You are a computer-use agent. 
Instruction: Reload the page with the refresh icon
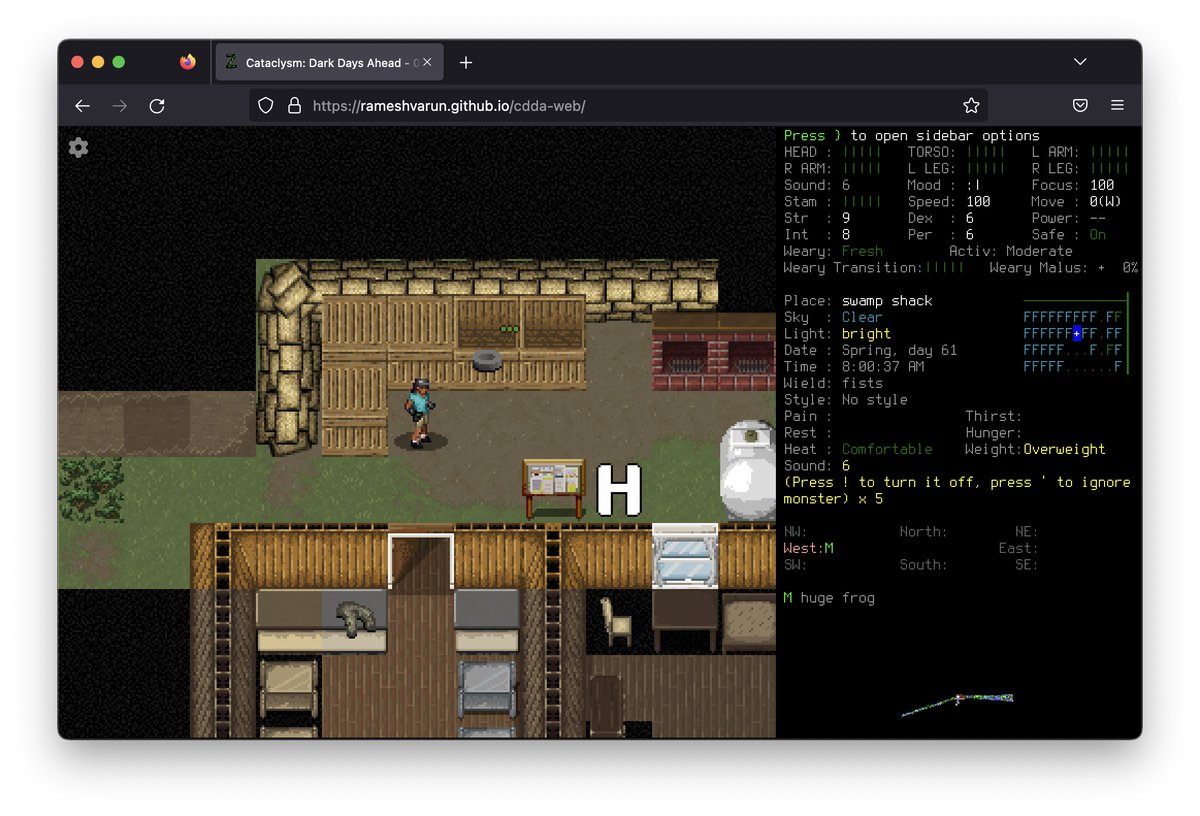157,105
